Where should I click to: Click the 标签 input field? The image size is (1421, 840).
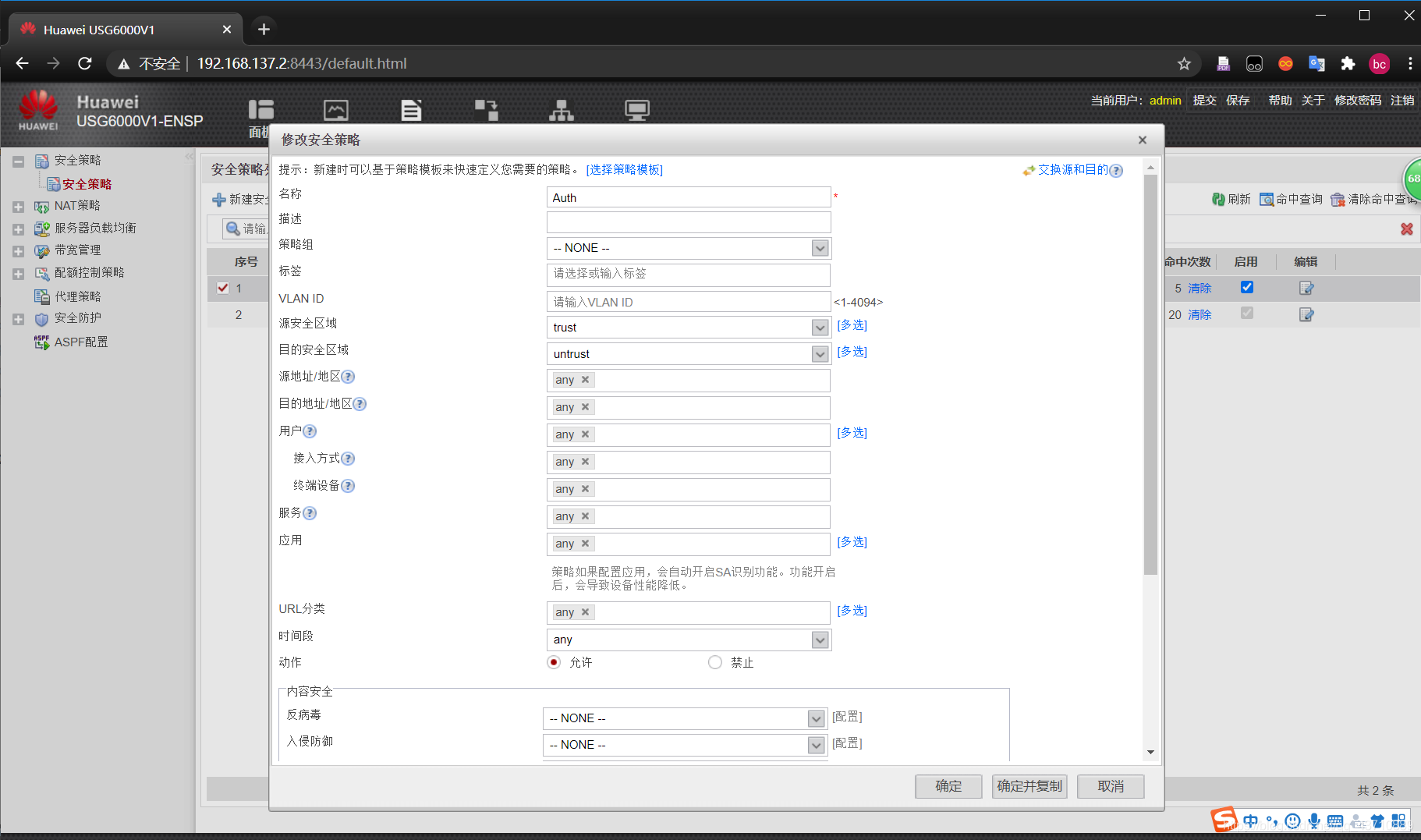tap(689, 274)
